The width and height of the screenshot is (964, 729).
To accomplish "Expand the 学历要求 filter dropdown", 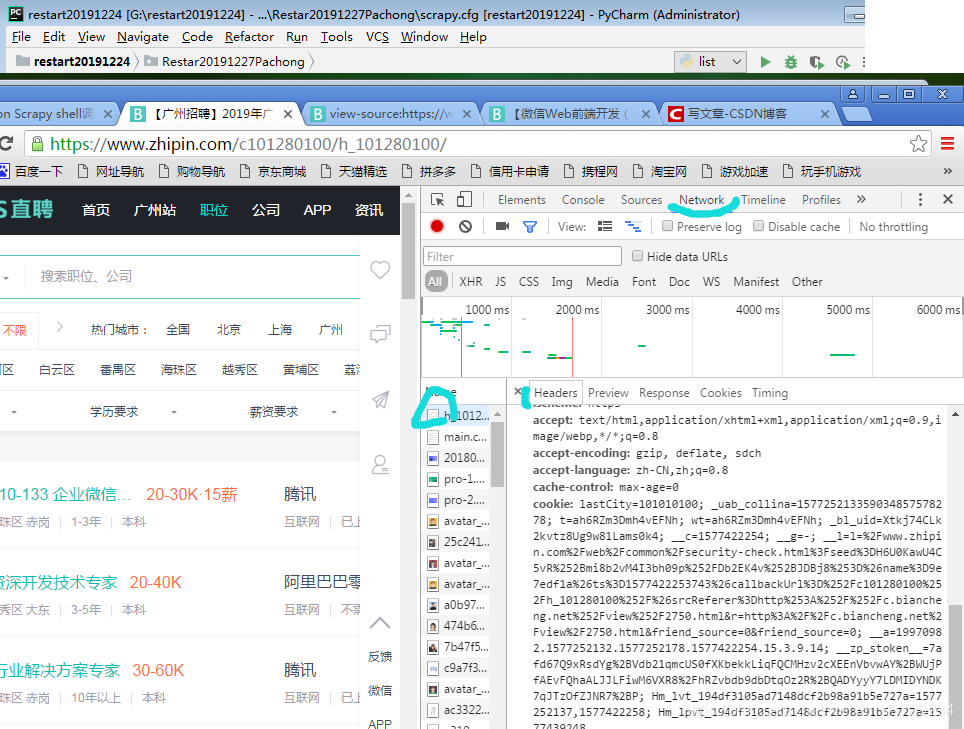I will (x=133, y=412).
